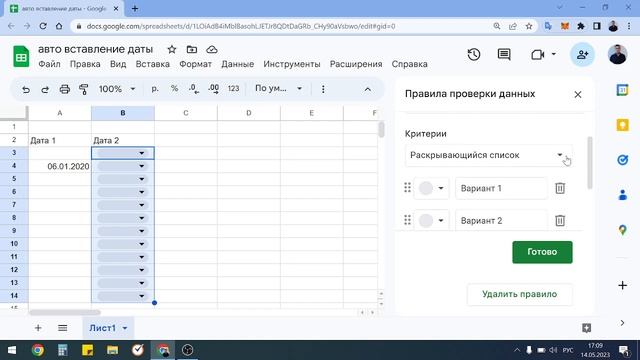Click the redo arrow in toolbar
Screen dimensions: 640x360
coord(45,89)
